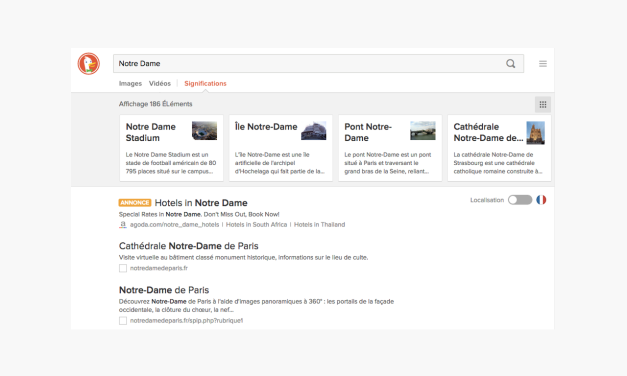Open the Notre-Dame de Paris result title
Image resolution: width=627 pixels, height=376 pixels.
click(x=164, y=290)
